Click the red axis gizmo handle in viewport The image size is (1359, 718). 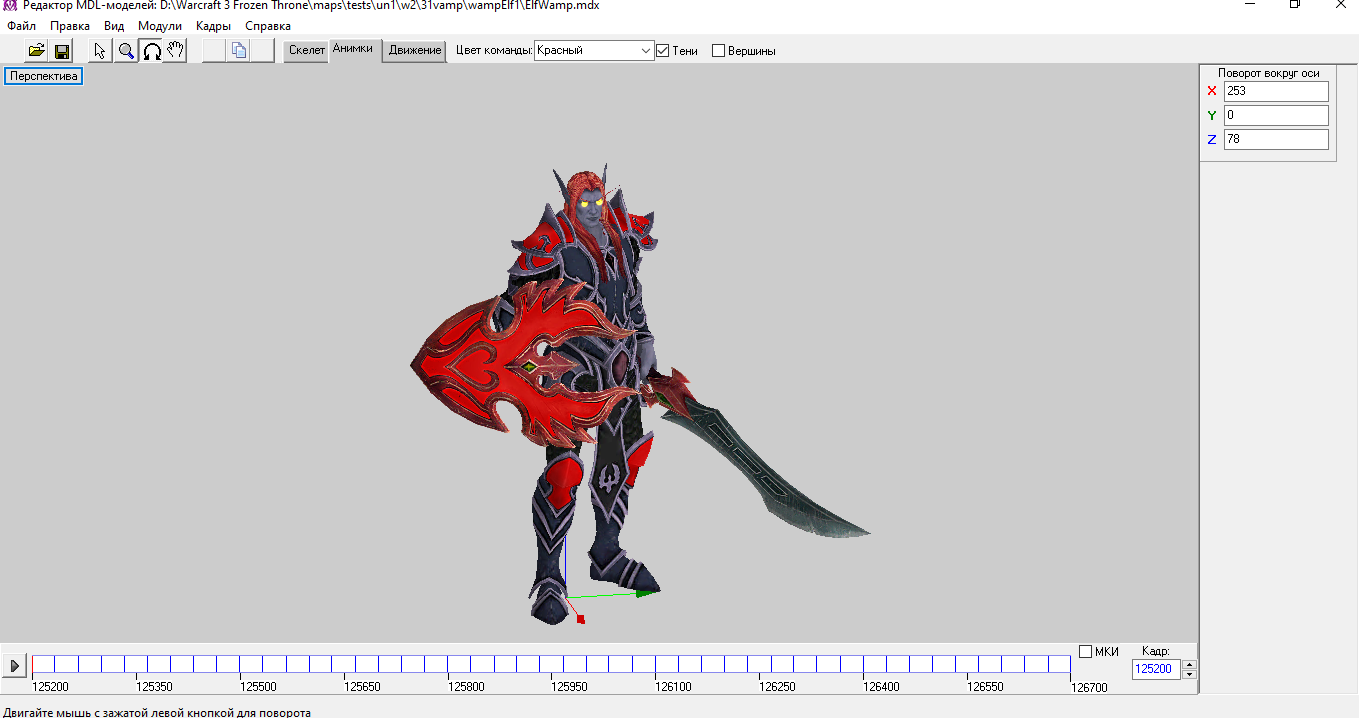(580, 619)
